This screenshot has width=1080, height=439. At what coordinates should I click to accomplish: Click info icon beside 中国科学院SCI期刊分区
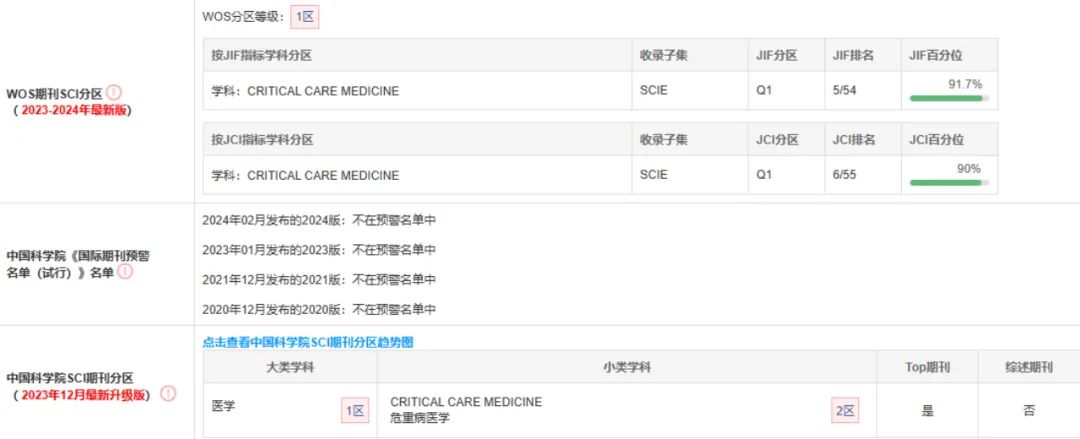(168, 394)
